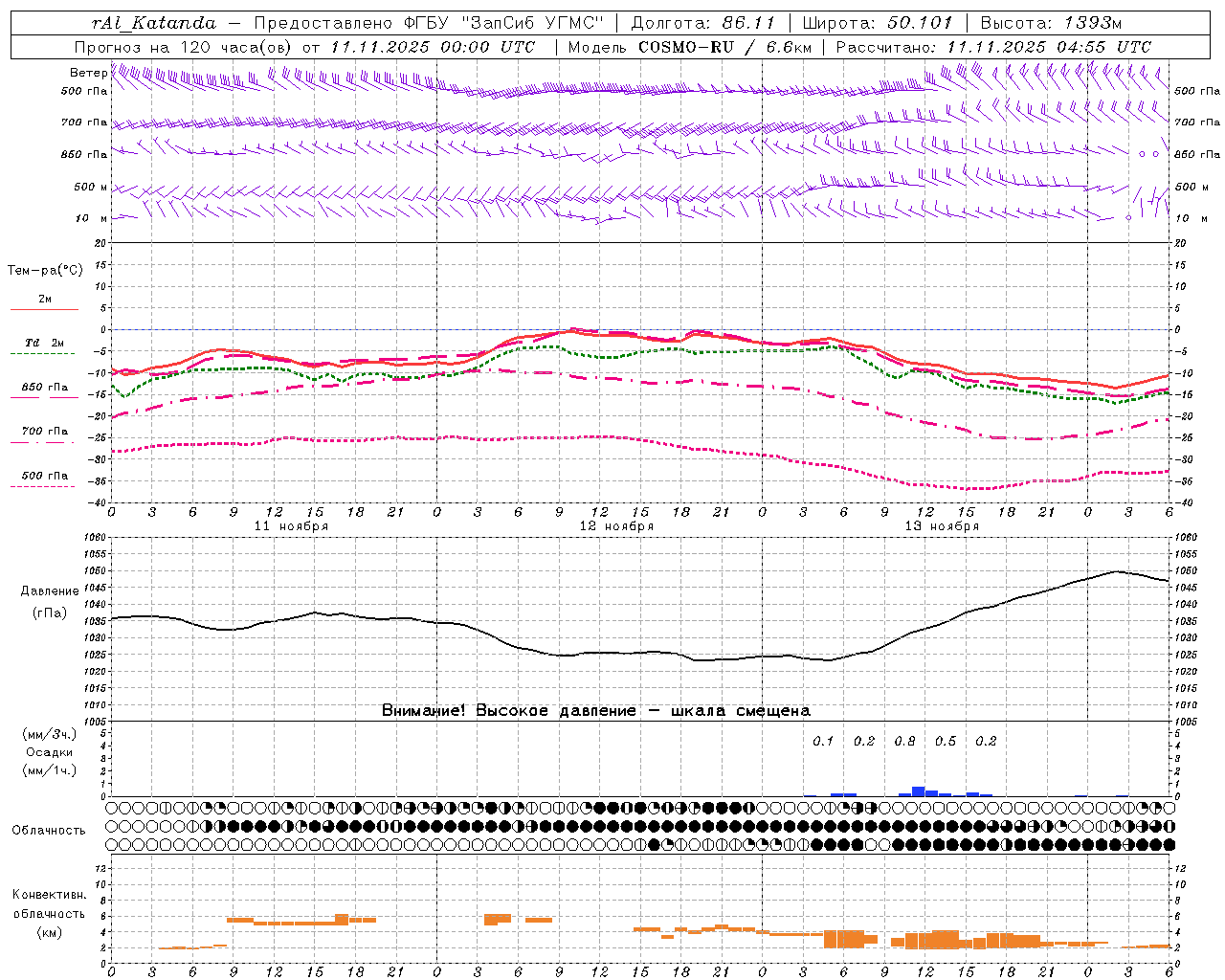
Task: Click the "Модель COSMO-RU / 6.6км" label
Action: coord(689,47)
